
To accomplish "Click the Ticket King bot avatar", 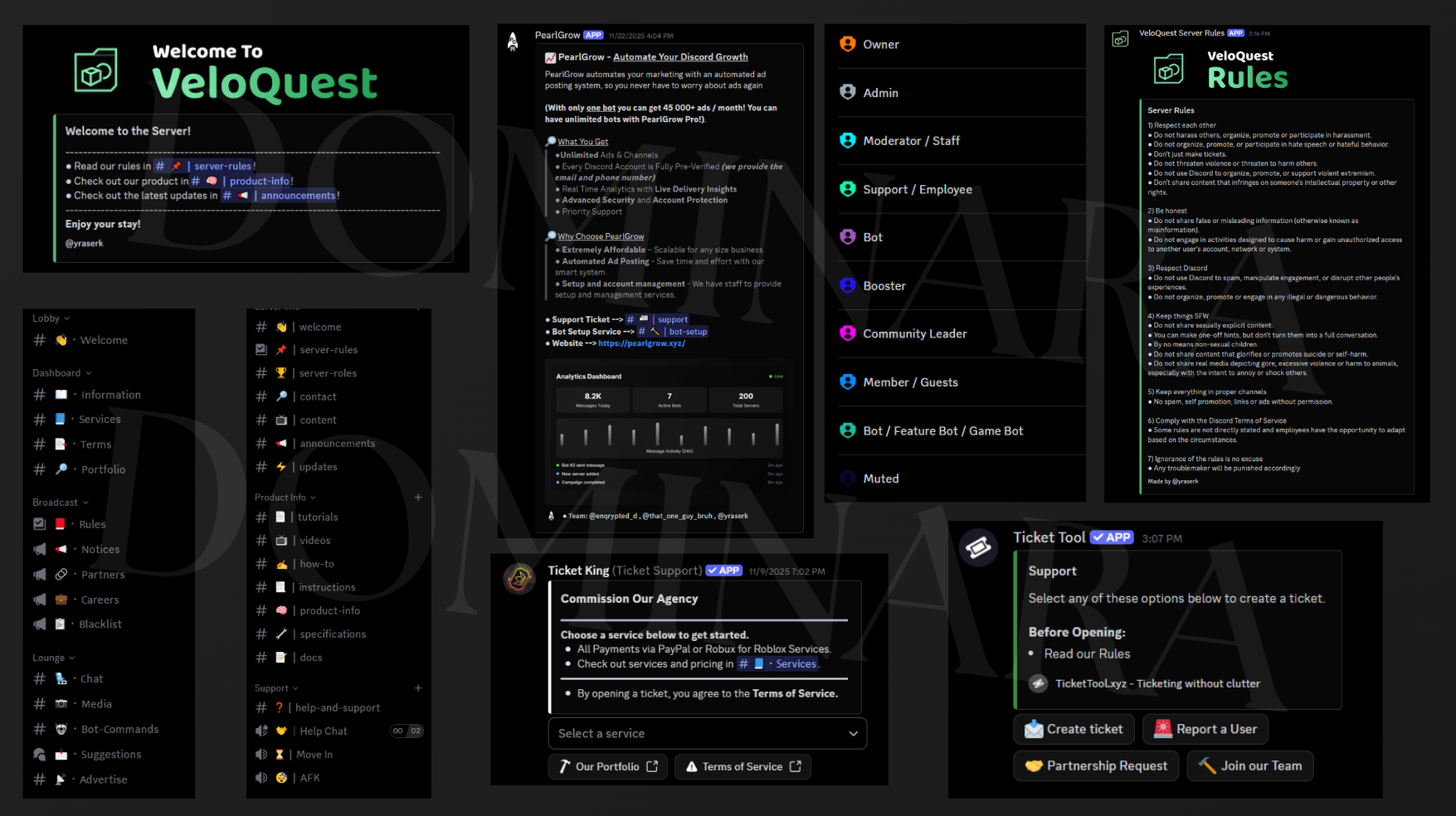I will [x=519, y=578].
